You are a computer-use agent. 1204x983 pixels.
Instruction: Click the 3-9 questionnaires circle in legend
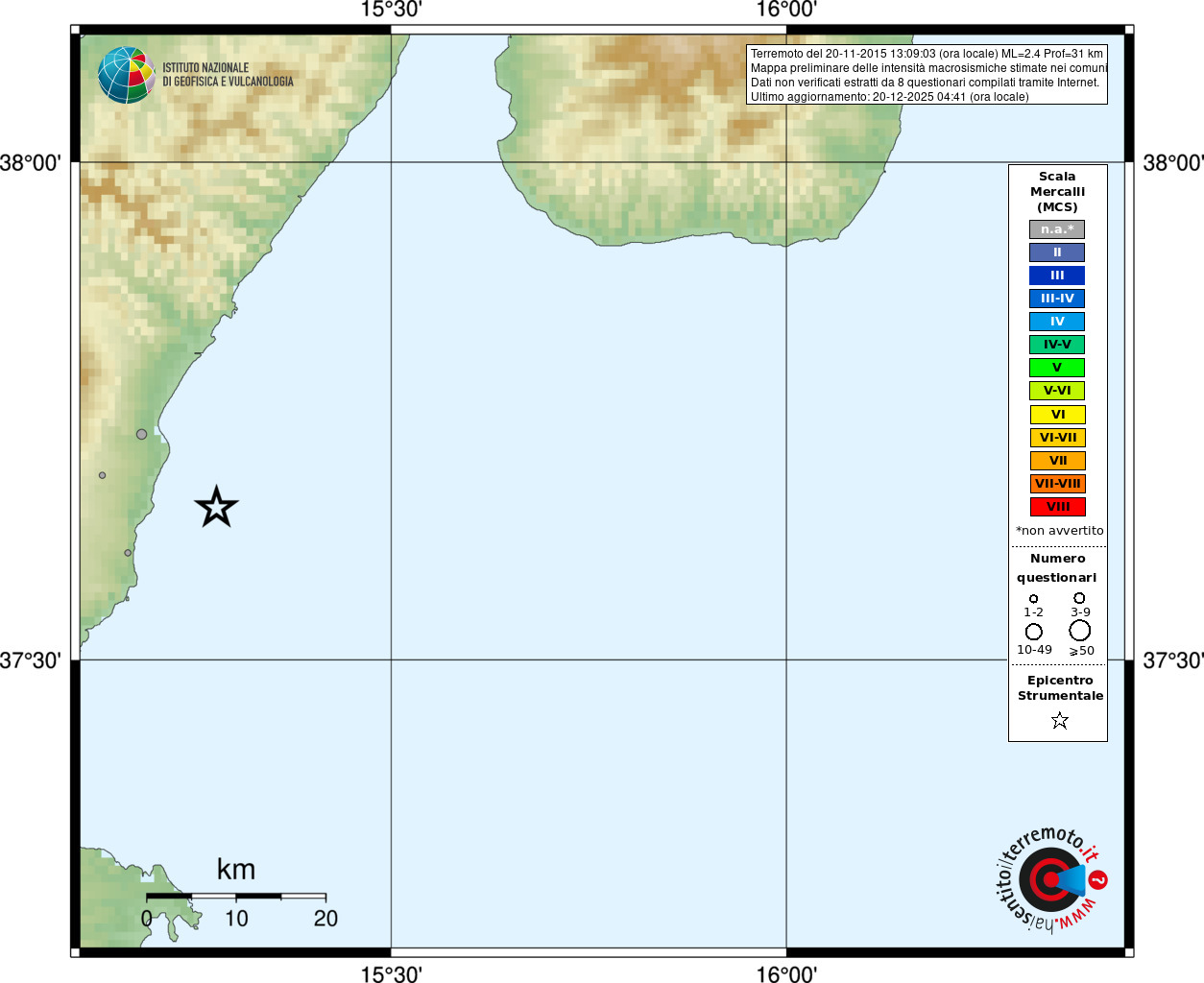[1079, 598]
